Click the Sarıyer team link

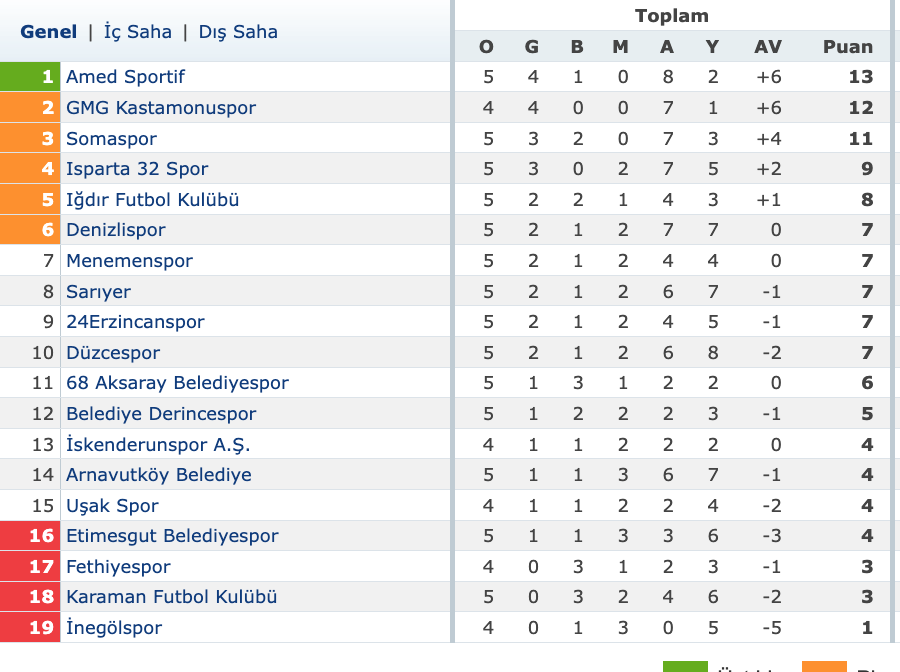pyautogui.click(x=99, y=292)
